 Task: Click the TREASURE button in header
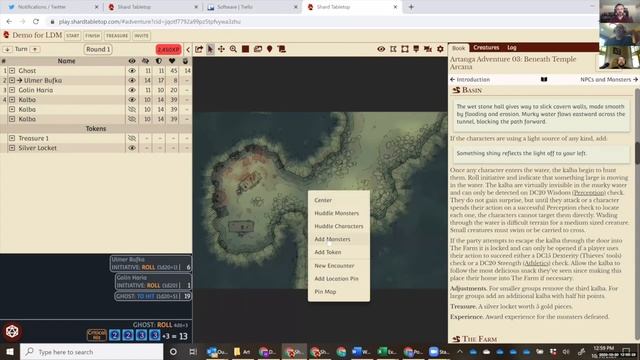pos(117,36)
